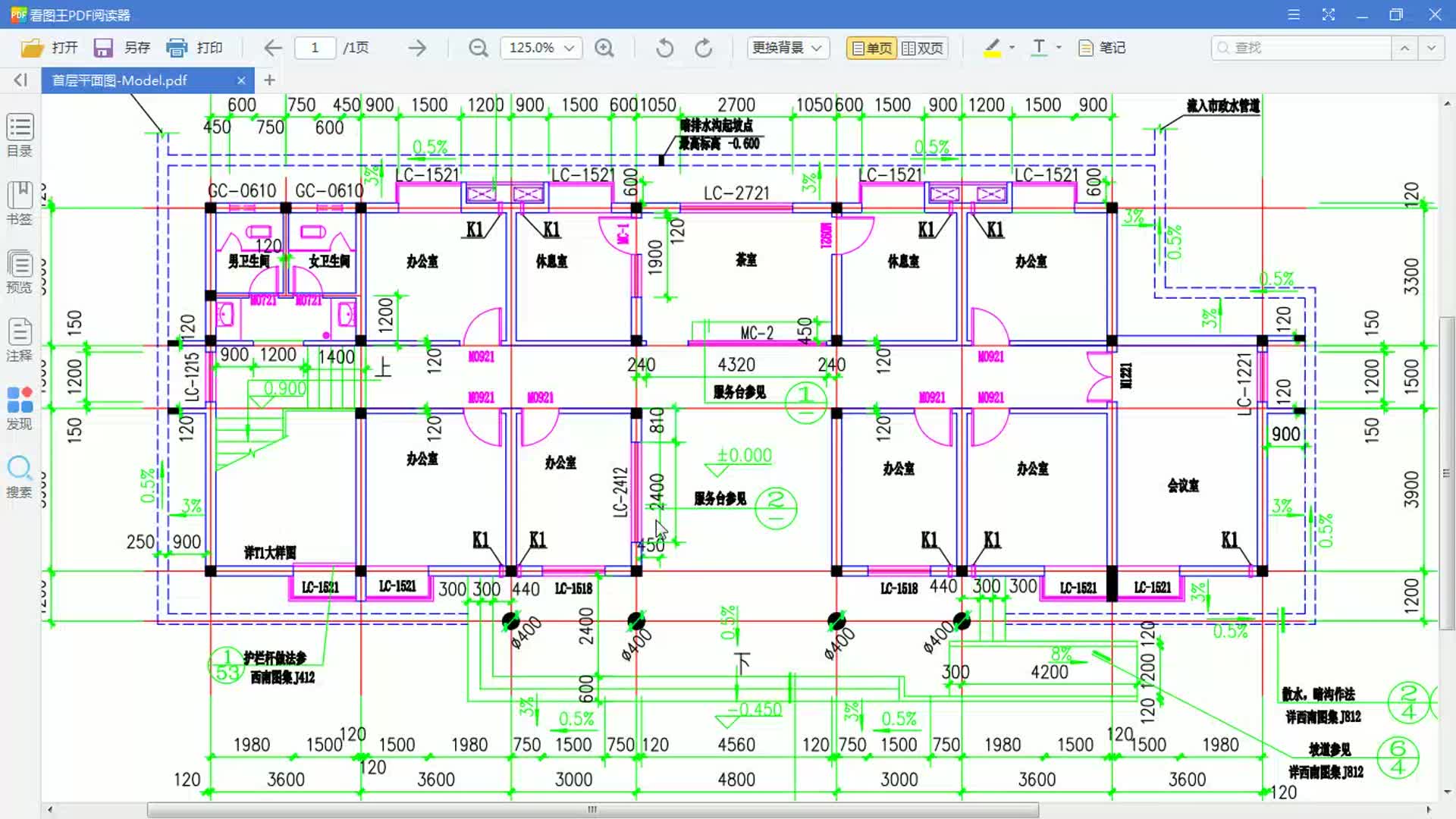Click the forward navigation arrow button
Image resolution: width=1456 pixels, height=819 pixels.
[x=419, y=47]
